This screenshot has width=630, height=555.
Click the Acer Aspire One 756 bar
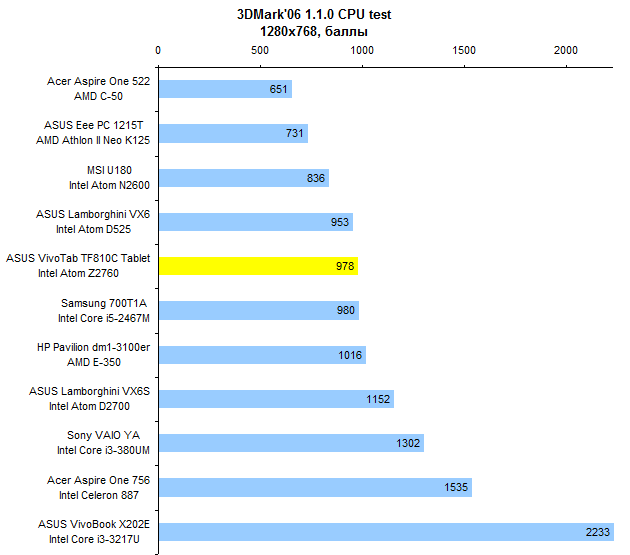pyautogui.click(x=315, y=487)
